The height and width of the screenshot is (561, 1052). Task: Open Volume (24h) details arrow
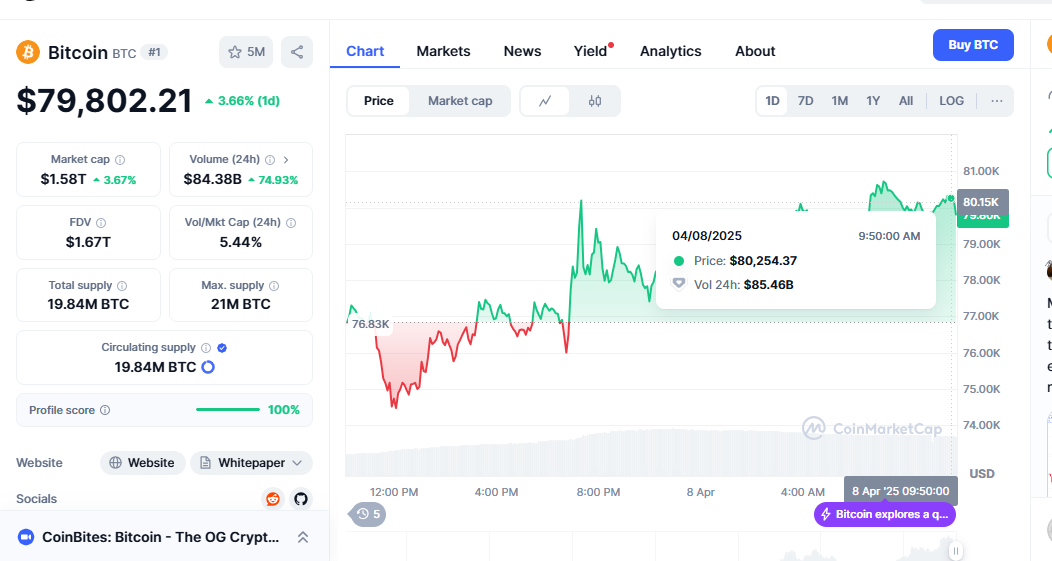(286, 160)
